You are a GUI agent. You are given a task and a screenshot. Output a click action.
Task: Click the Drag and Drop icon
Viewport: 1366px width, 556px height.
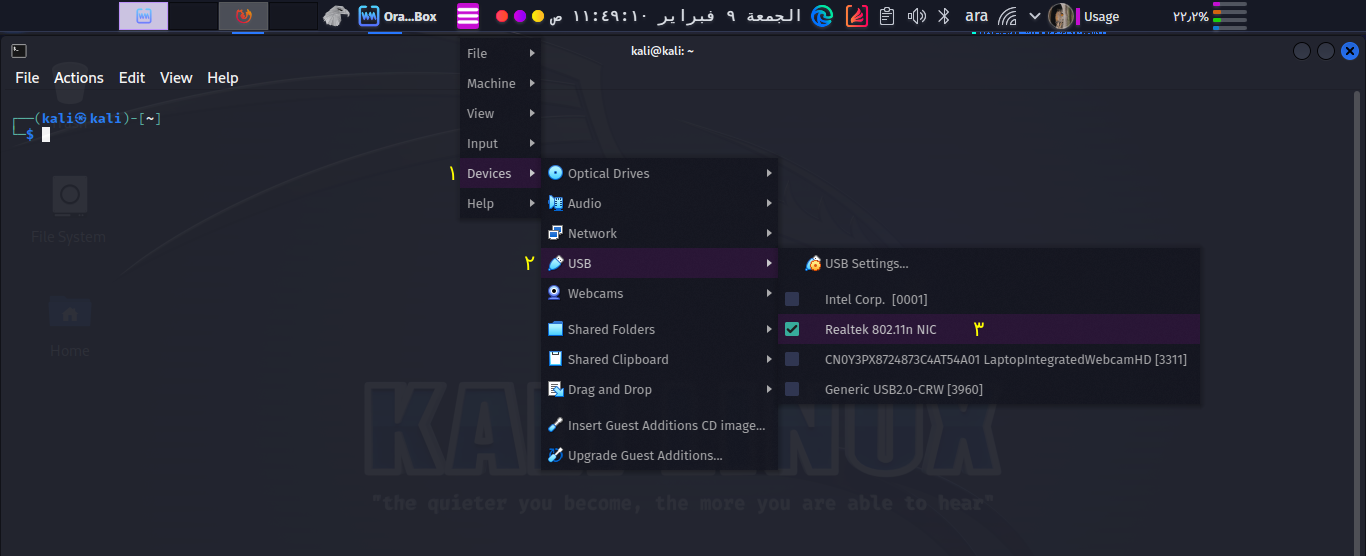tap(556, 389)
